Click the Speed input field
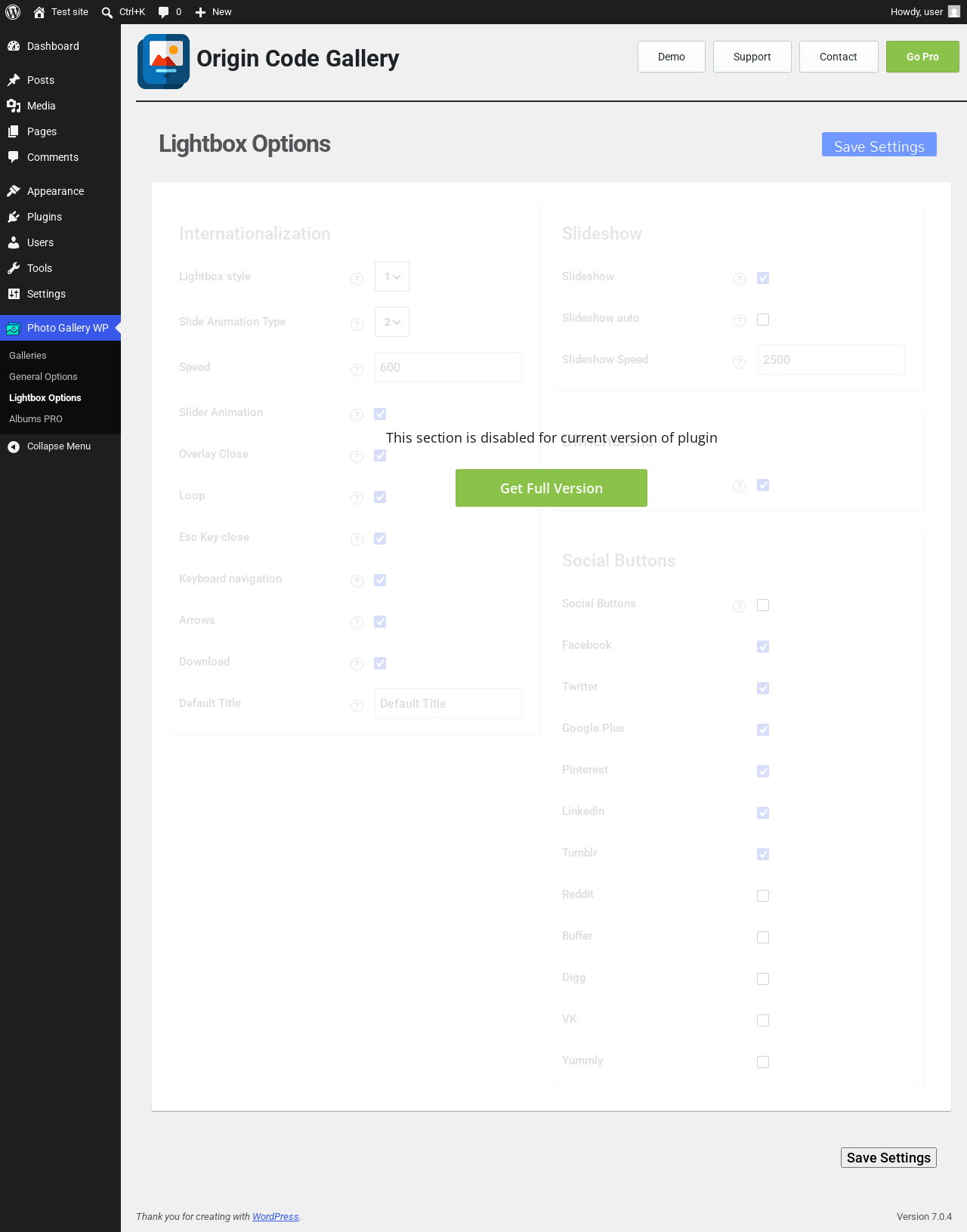Viewport: 967px width, 1232px height. click(448, 367)
